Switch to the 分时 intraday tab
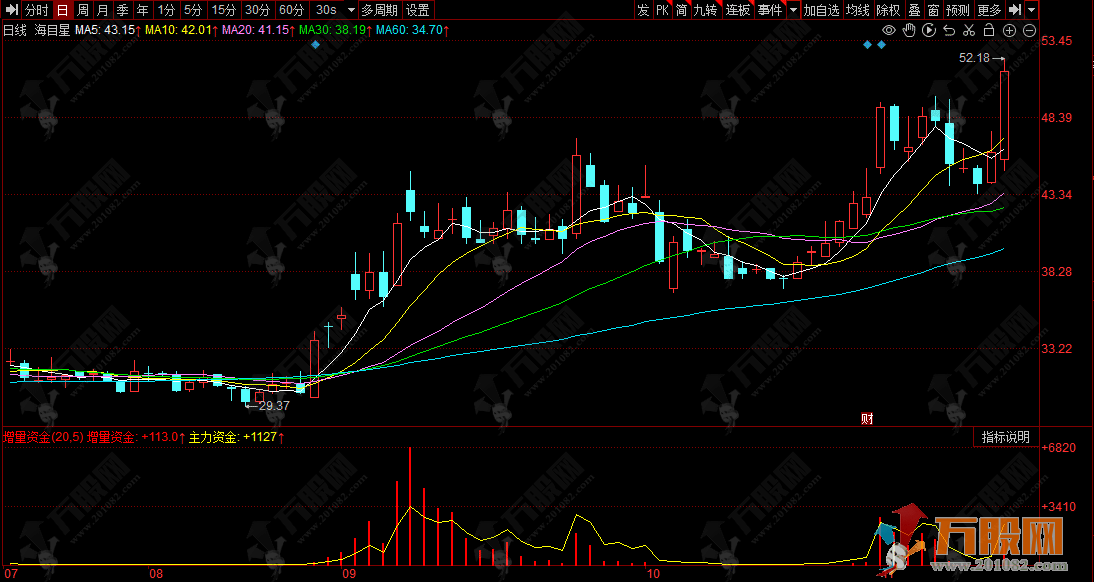 tap(37, 10)
